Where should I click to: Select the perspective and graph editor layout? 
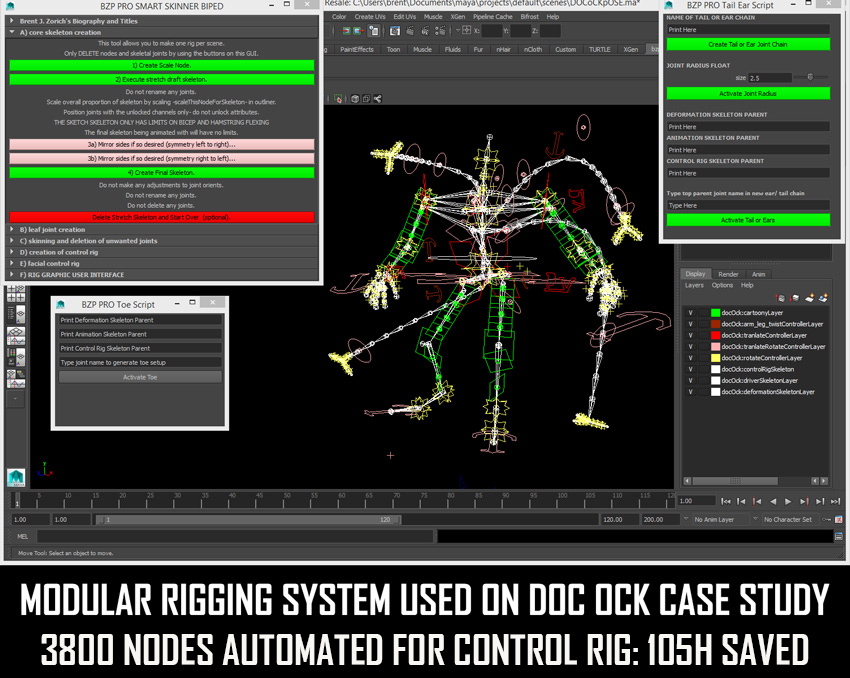pyautogui.click(x=16, y=336)
